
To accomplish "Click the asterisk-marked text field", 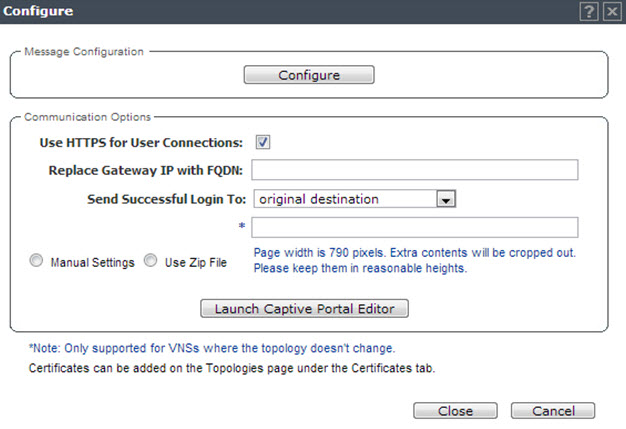I will pyautogui.click(x=415, y=227).
